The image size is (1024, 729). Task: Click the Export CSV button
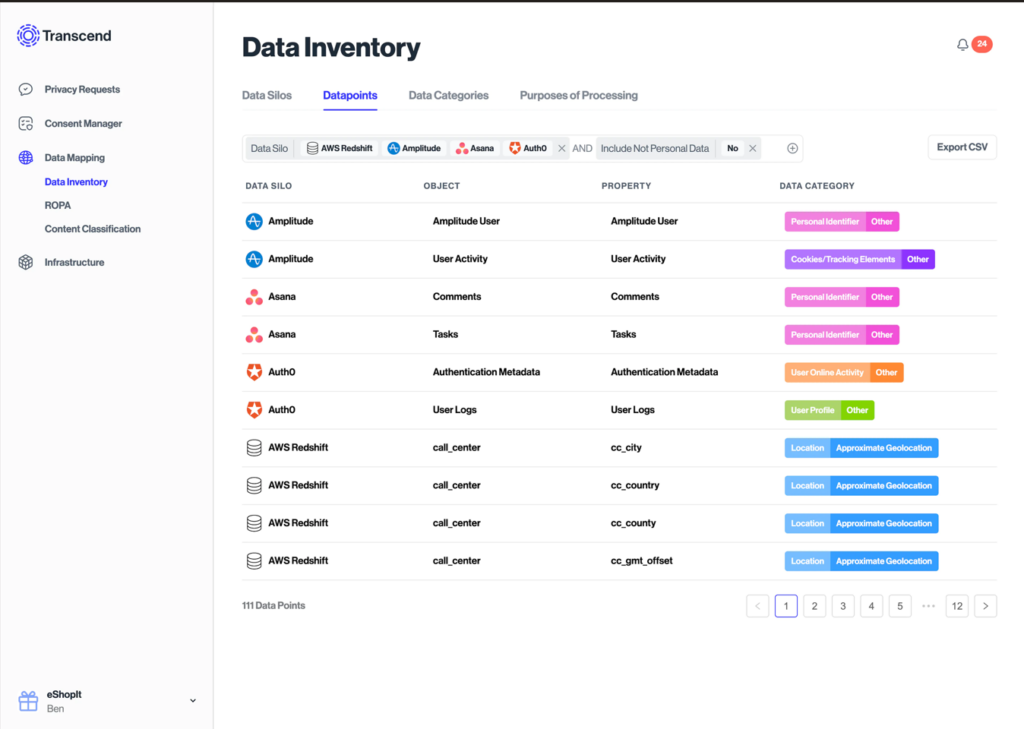pos(961,147)
